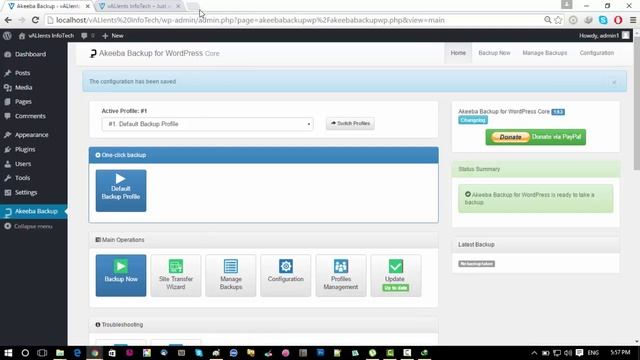Click New in the admin bar
The height and width of the screenshot is (360, 640).
pyautogui.click(x=113, y=36)
